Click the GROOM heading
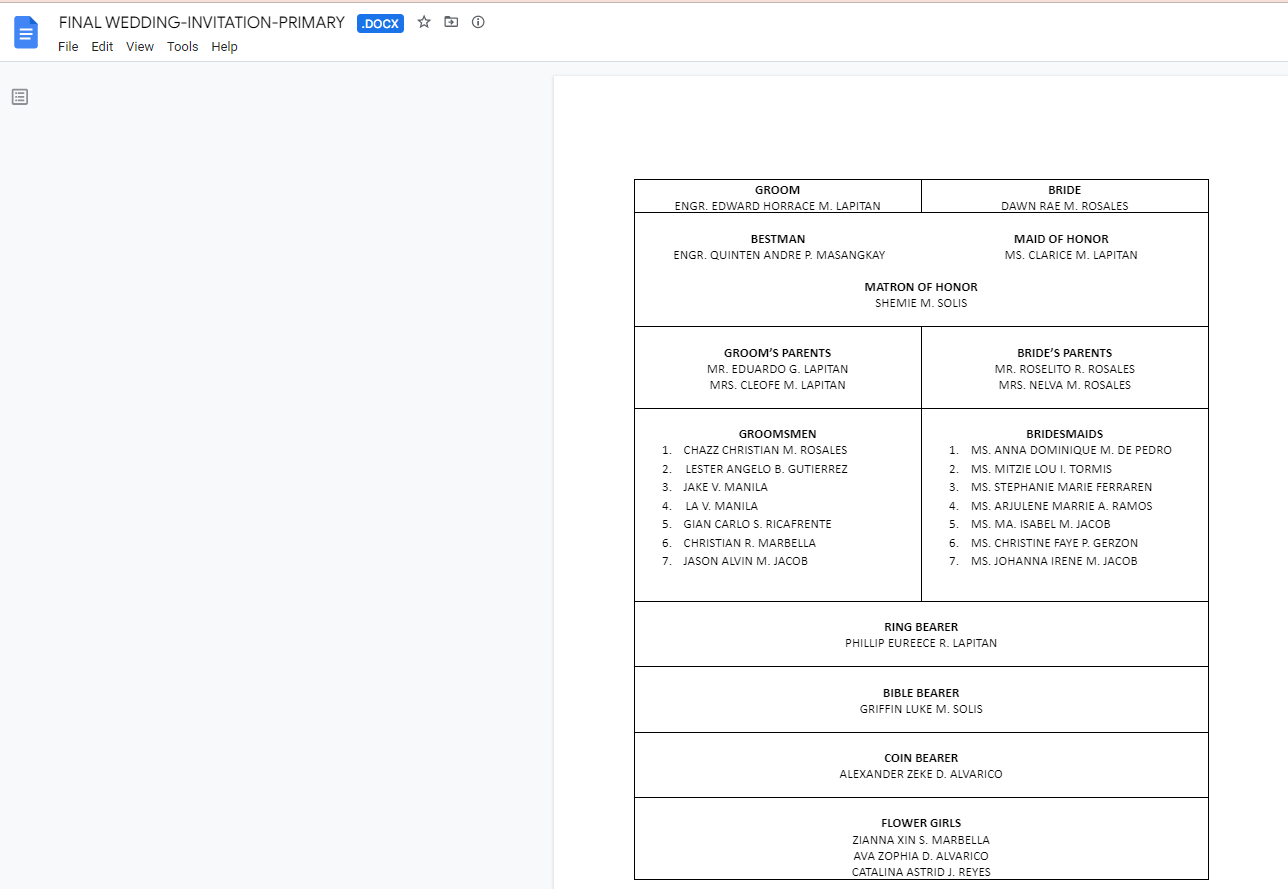This screenshot has width=1288, height=889. [778, 190]
